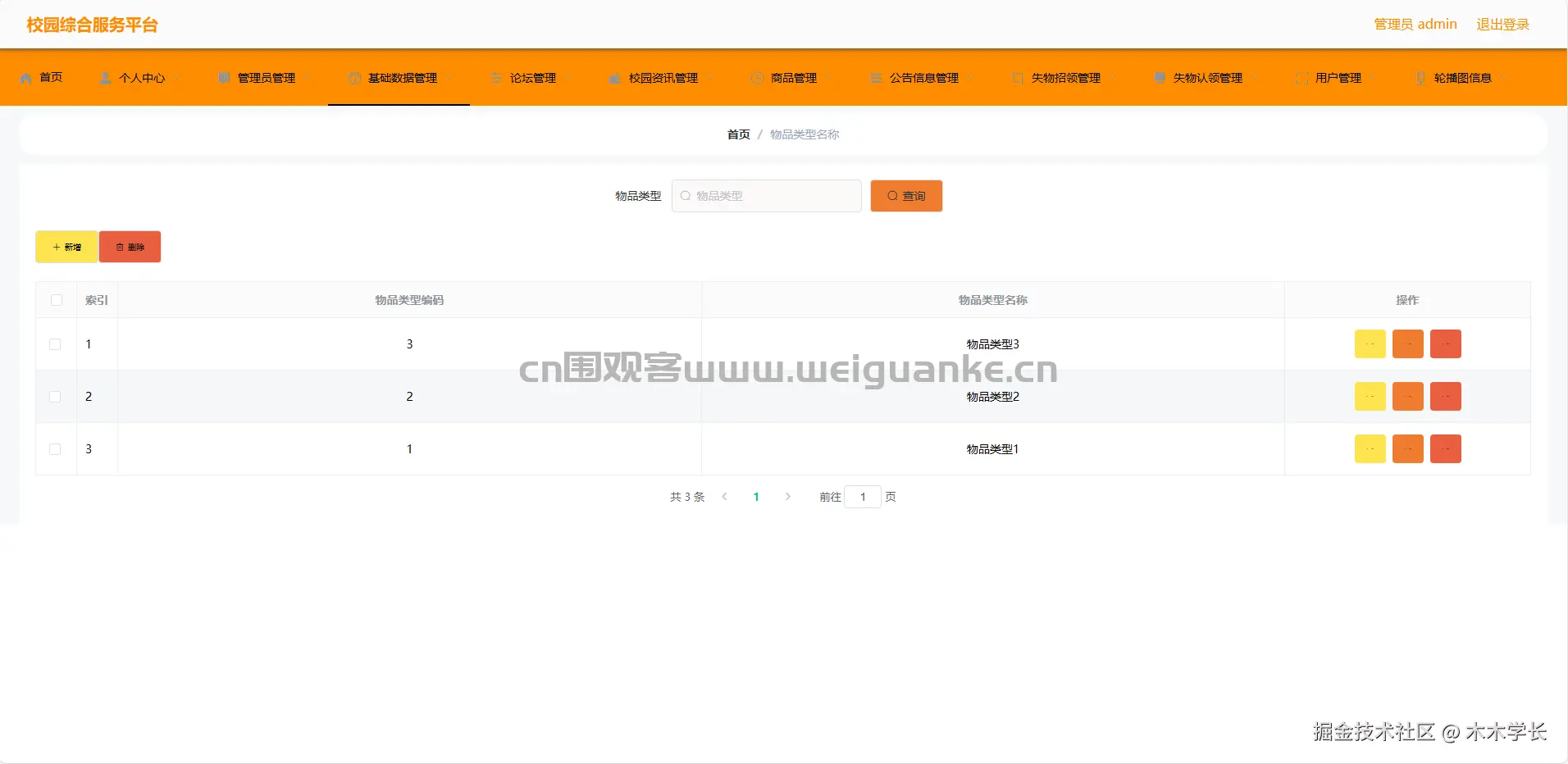Expand the 公告信息管理 dropdown arrow
1568x764 pixels.
[970, 78]
